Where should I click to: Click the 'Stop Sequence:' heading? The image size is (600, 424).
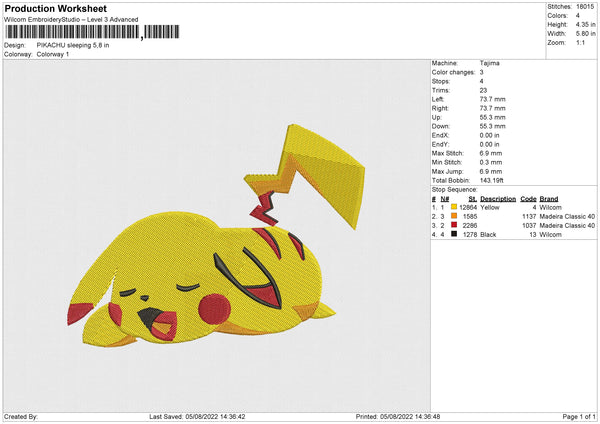click(x=455, y=189)
